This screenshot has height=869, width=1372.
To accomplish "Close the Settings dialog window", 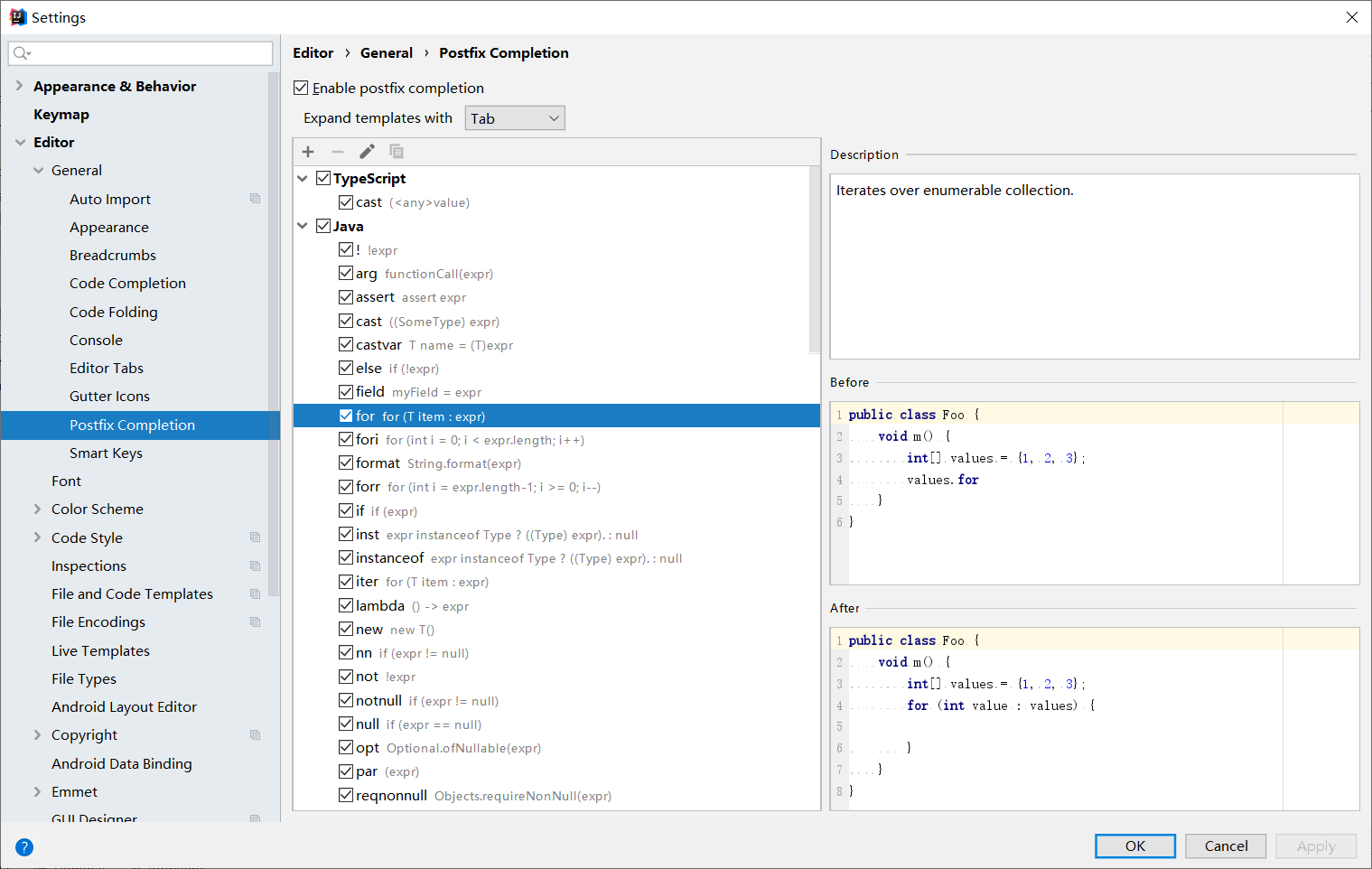I will tap(1352, 17).
